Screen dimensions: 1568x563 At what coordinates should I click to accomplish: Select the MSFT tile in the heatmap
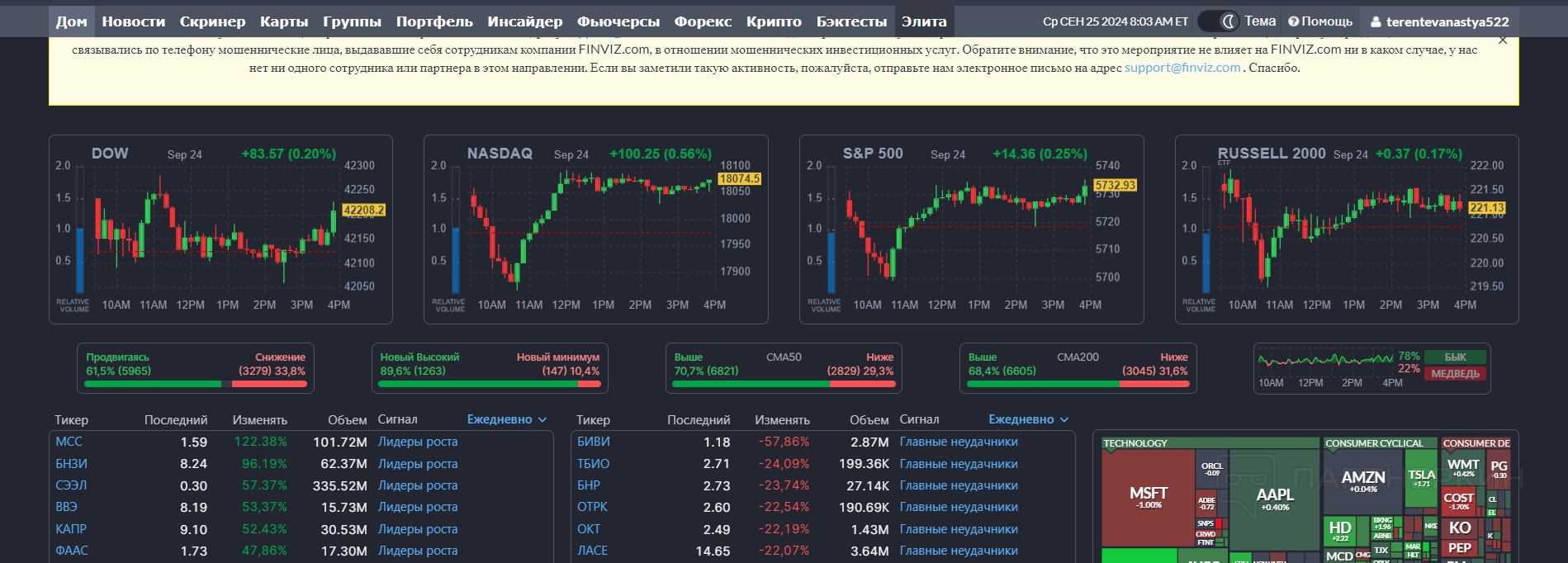point(1148,496)
